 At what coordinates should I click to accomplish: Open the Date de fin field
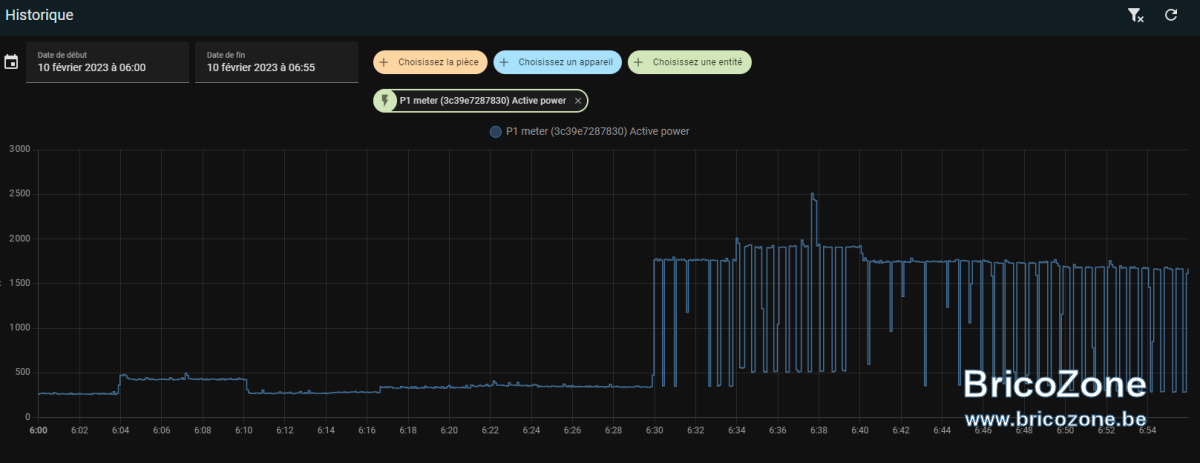tap(276, 62)
